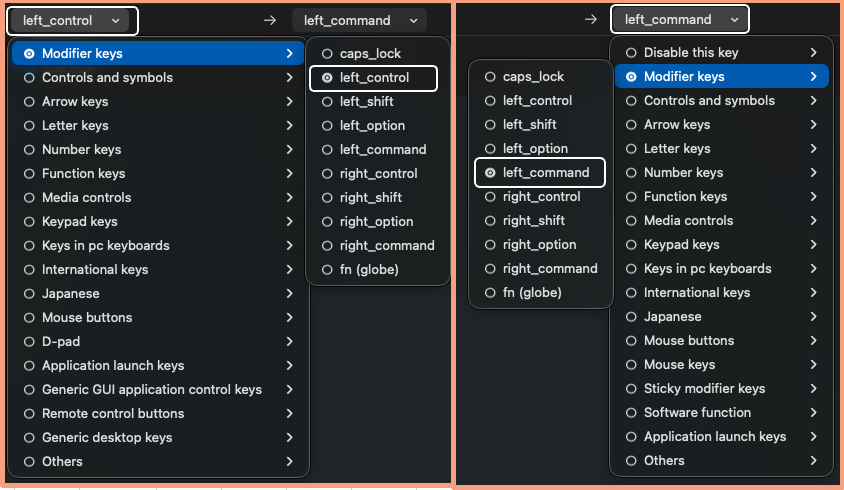Choose the Disable this key option

691,52
